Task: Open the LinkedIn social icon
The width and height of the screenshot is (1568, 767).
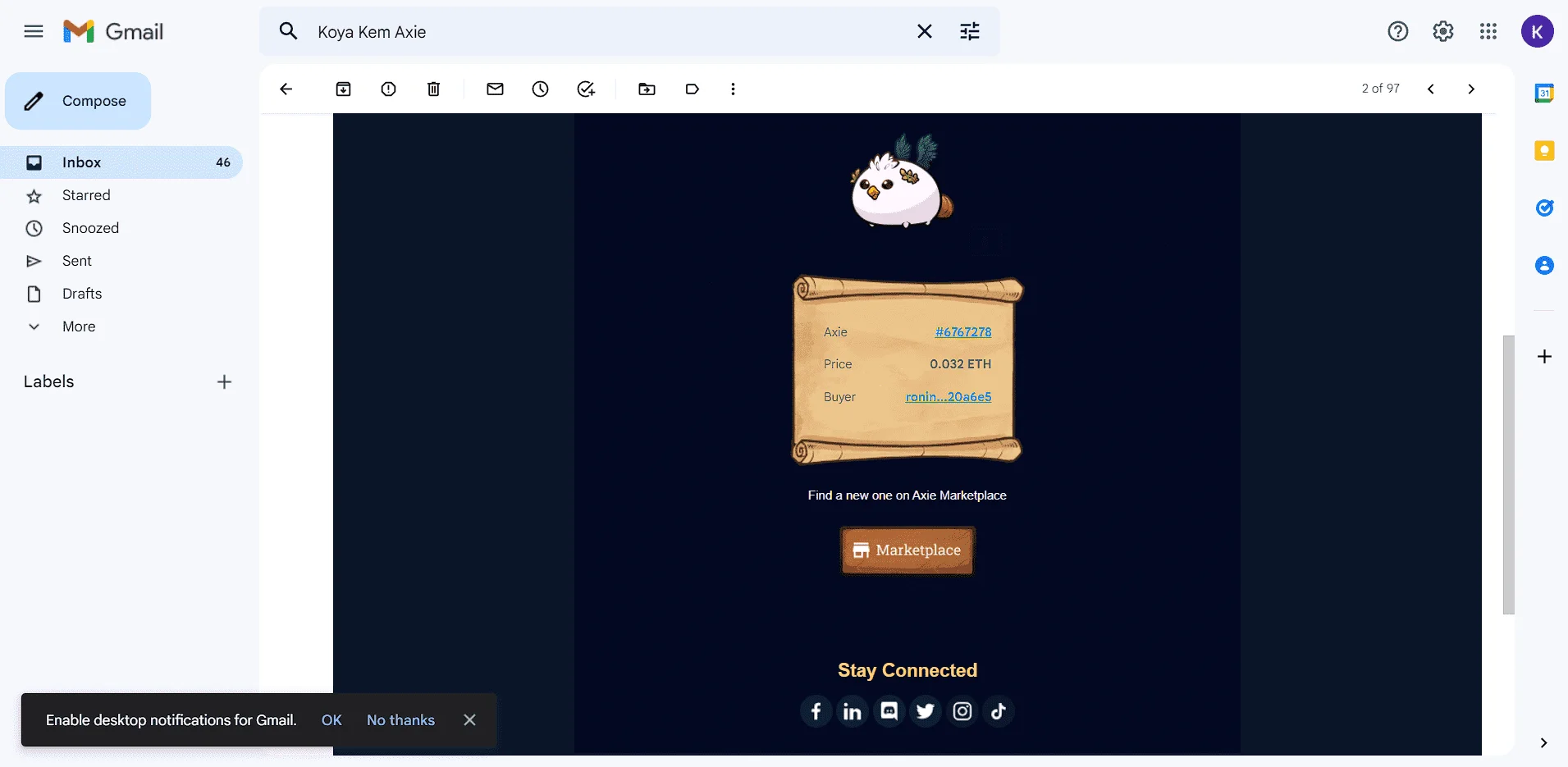Action: 853,711
